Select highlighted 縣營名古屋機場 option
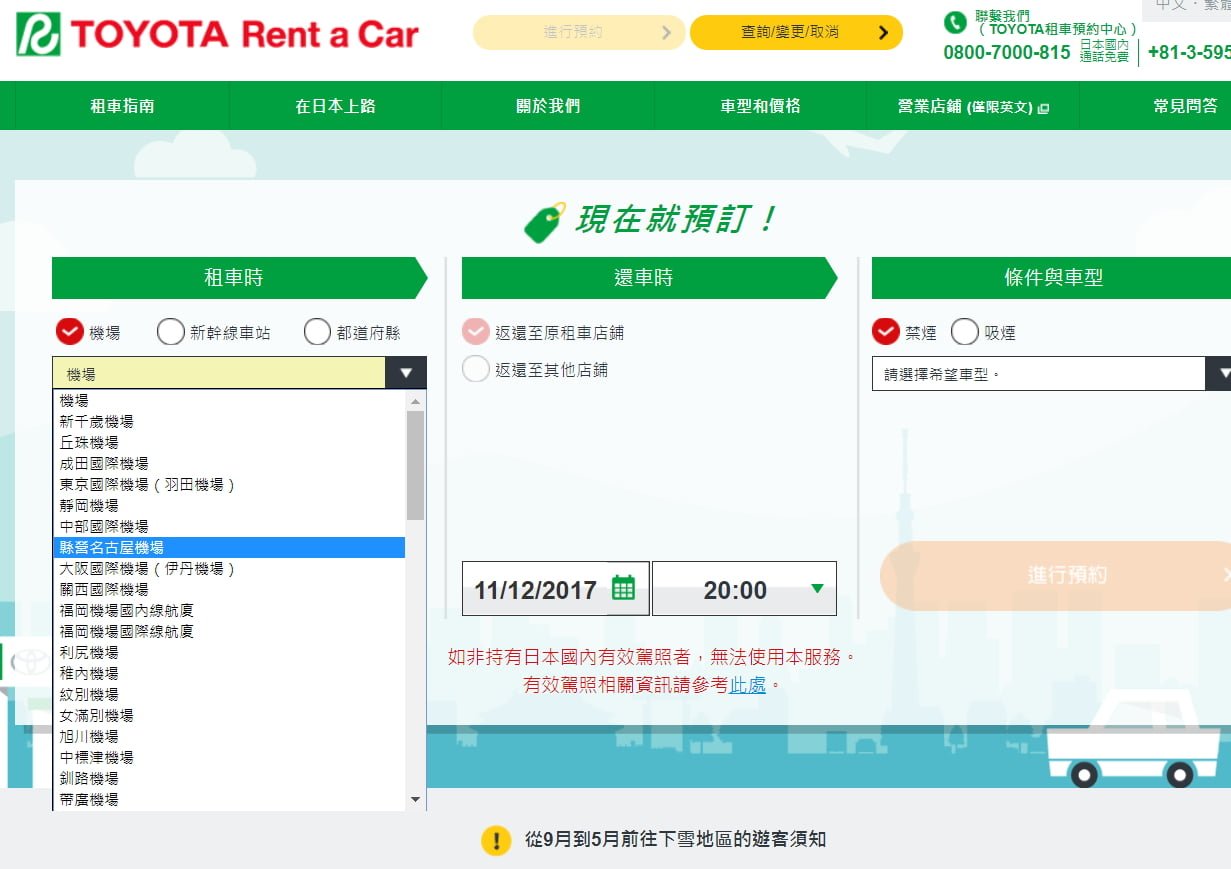Viewport: 1231px width, 869px height. tap(229, 548)
